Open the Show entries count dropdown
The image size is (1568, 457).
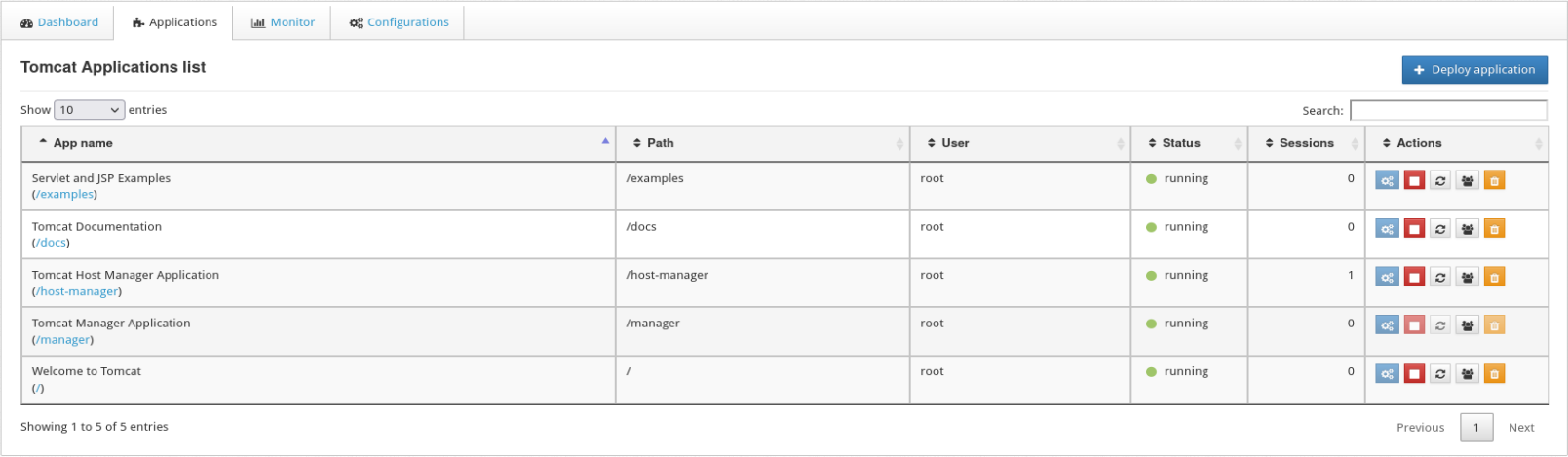click(x=89, y=110)
